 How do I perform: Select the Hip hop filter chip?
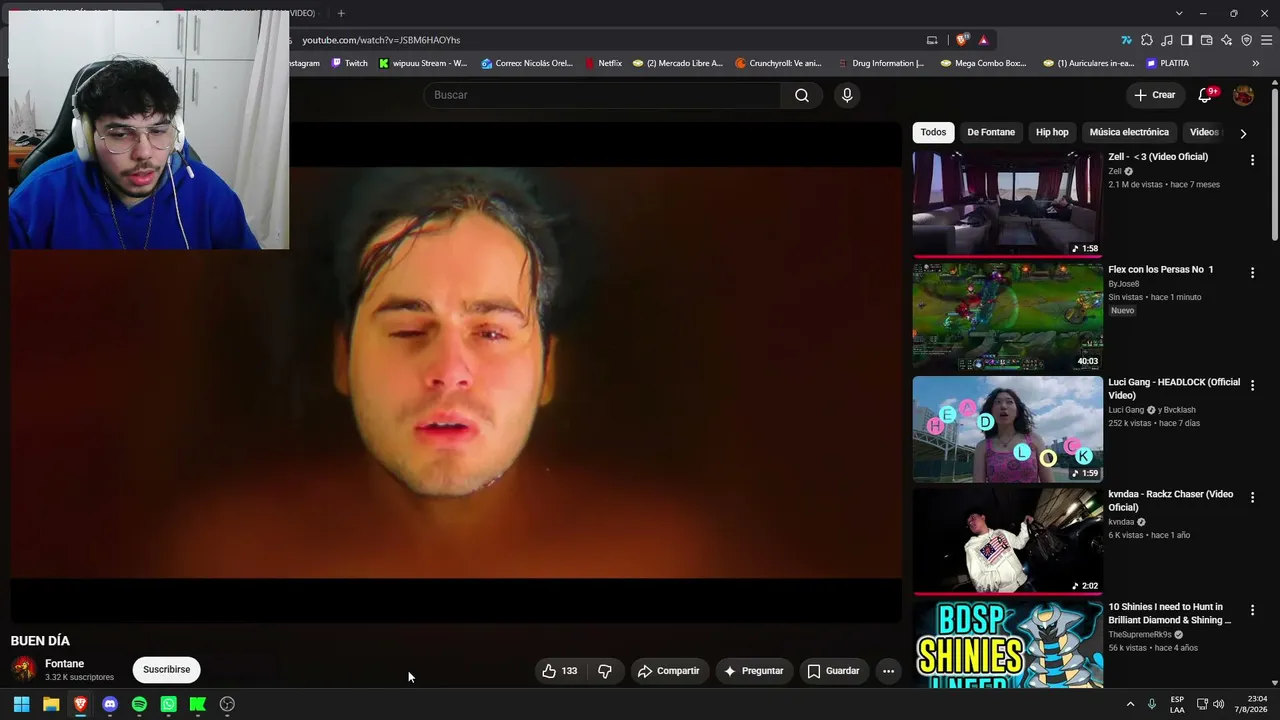click(x=1052, y=132)
